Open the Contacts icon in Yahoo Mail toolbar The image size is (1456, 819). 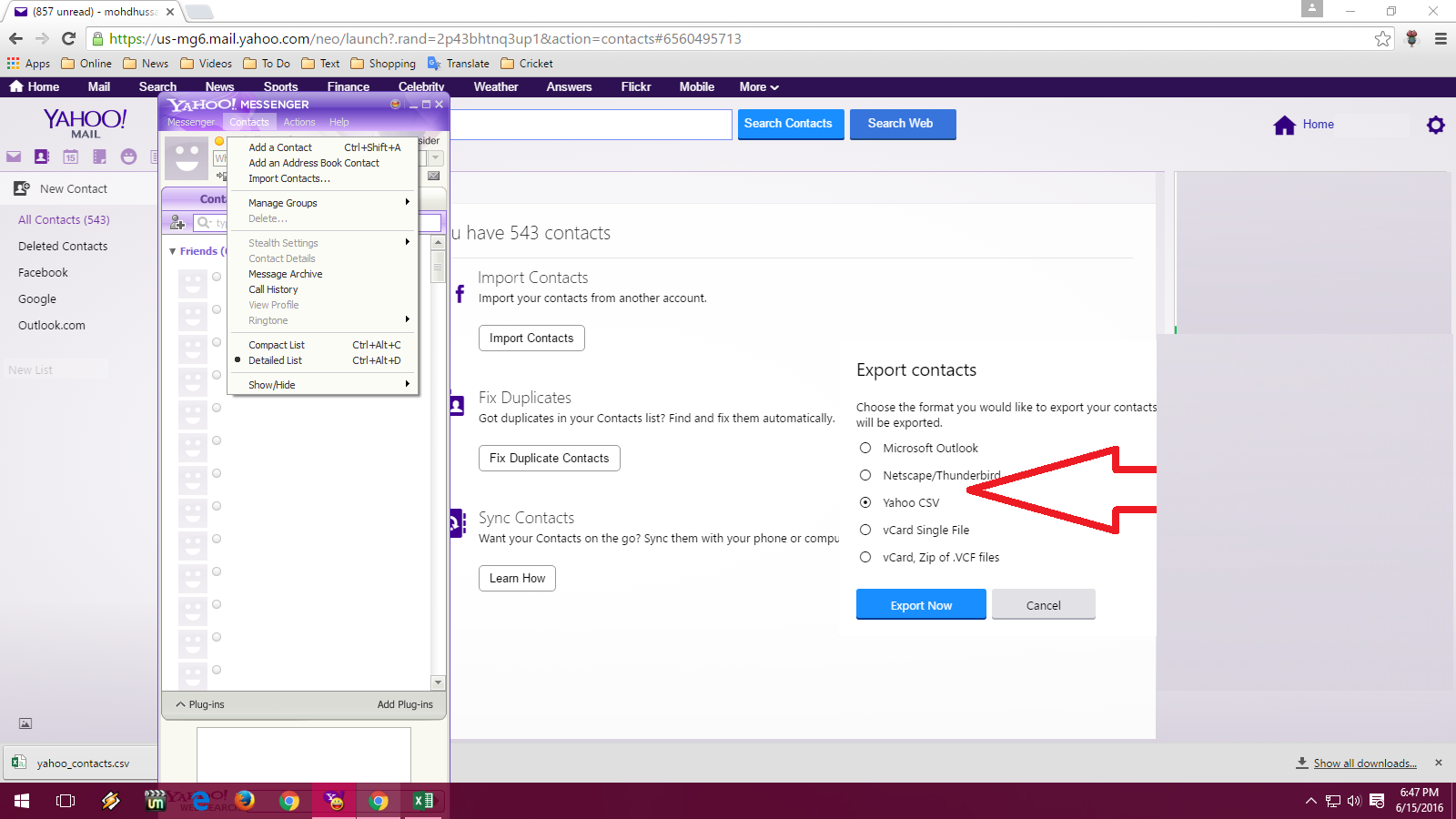click(42, 157)
